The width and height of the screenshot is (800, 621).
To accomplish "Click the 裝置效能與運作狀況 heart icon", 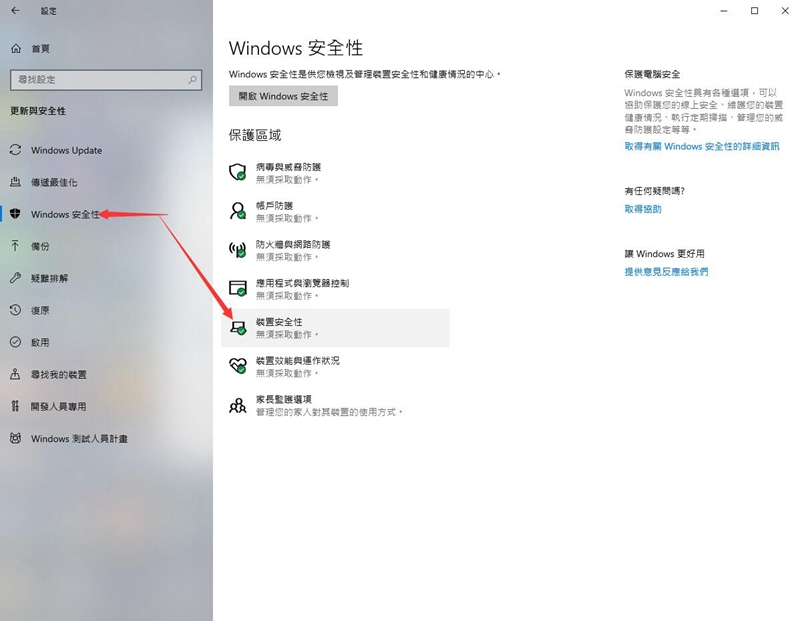I will click(238, 366).
